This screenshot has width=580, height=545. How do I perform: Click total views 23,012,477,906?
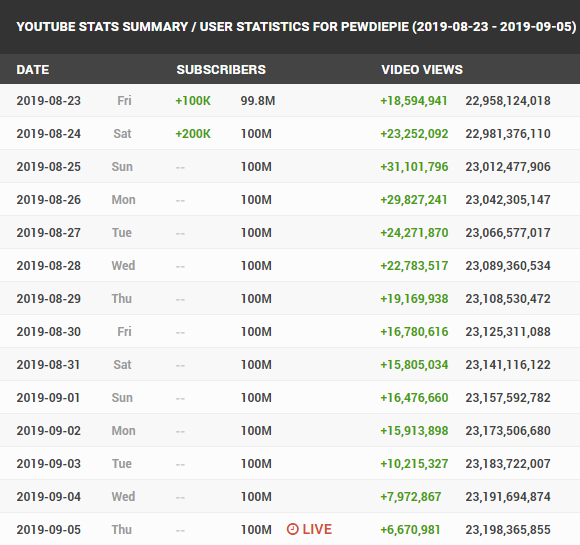[x=508, y=166]
